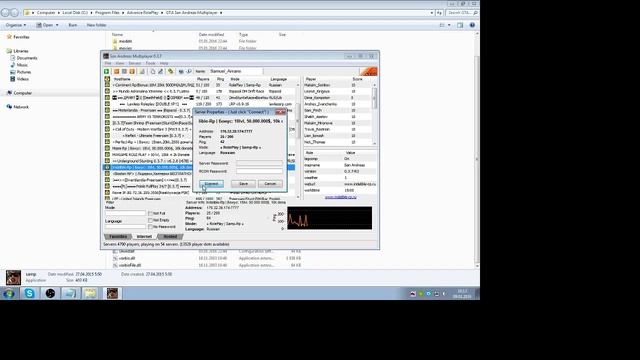The height and width of the screenshot is (360, 640).
Task: Open the change view dropdown arrow in Explorer
Action: (x=449, y=25)
